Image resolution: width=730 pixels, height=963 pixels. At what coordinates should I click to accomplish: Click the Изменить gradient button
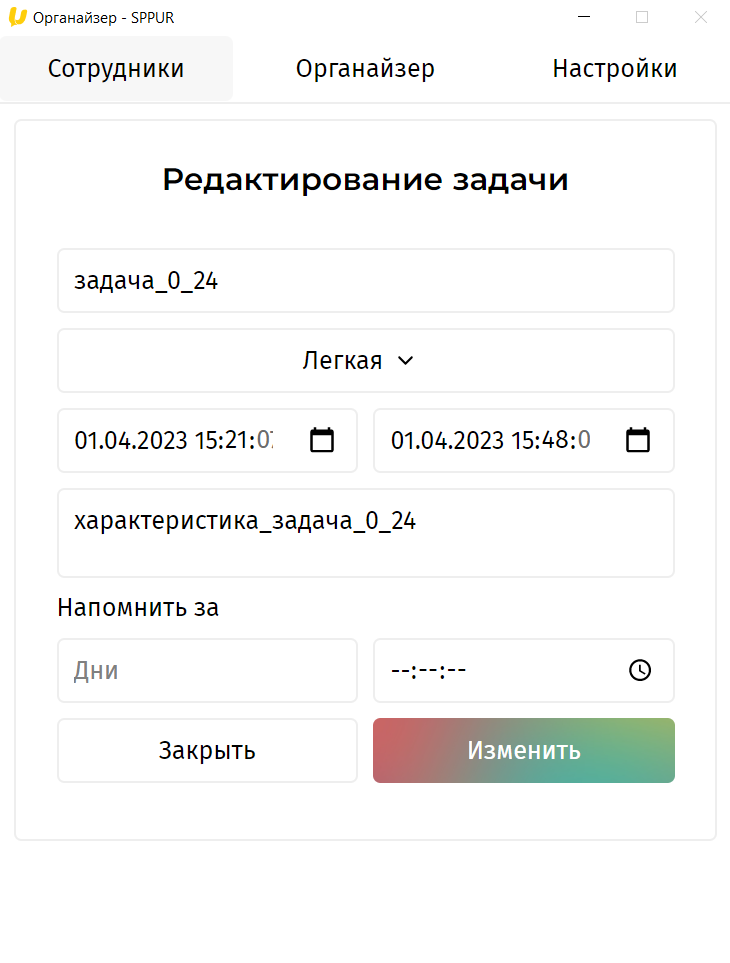click(524, 751)
